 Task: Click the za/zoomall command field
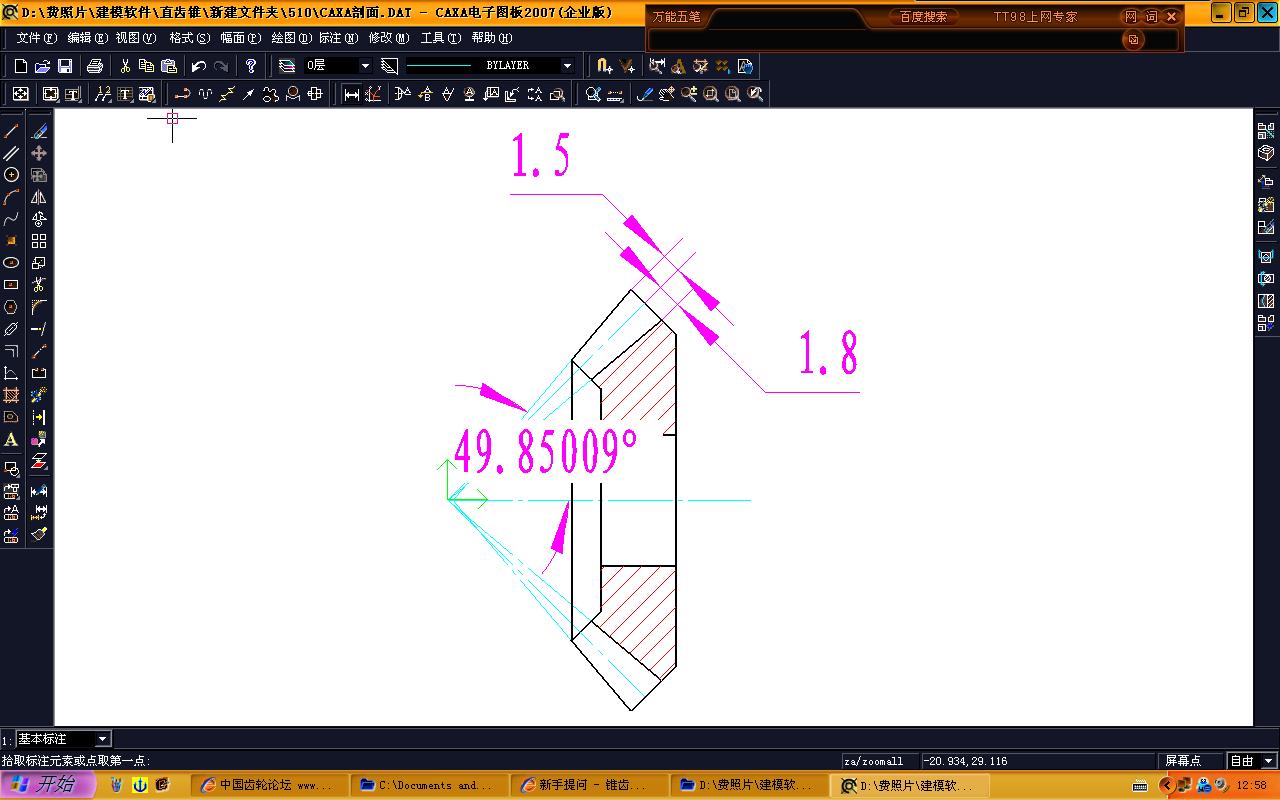click(879, 761)
